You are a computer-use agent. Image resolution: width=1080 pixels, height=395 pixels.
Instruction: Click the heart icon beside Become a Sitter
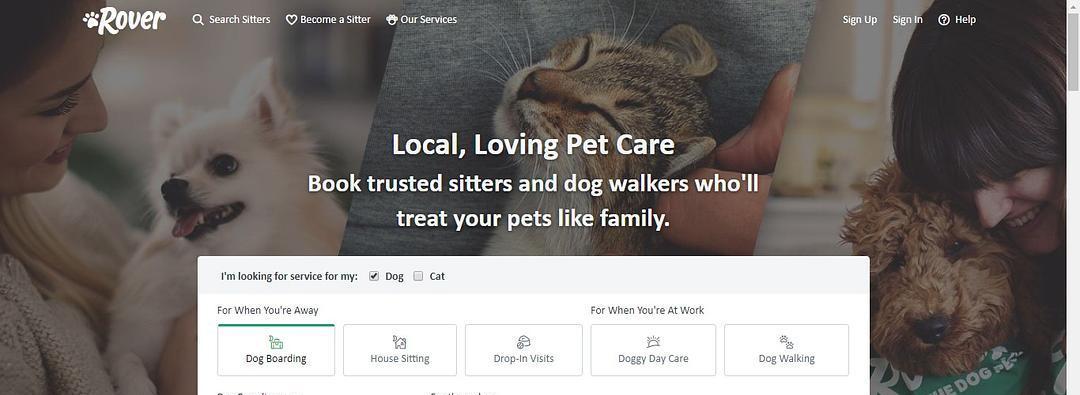(x=291, y=20)
